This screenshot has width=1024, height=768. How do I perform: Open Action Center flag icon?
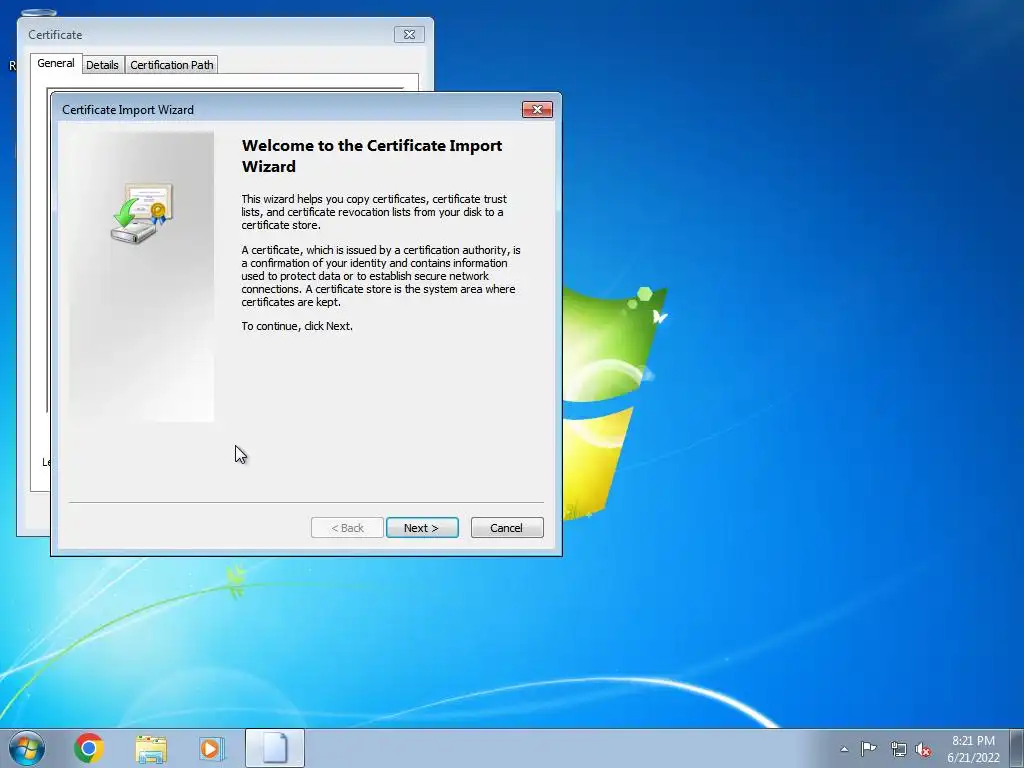point(869,749)
